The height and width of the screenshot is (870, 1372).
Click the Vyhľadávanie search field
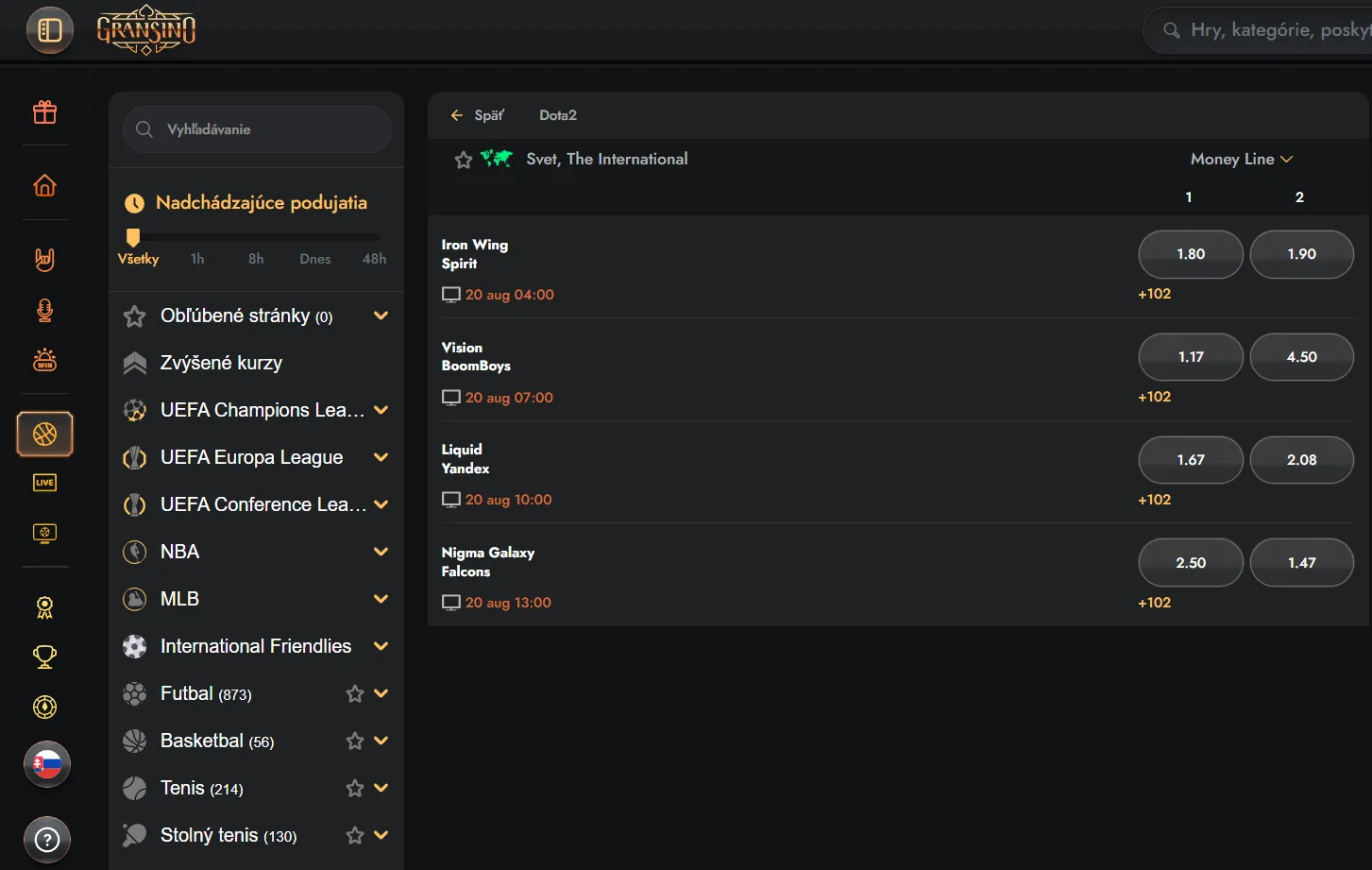(257, 129)
